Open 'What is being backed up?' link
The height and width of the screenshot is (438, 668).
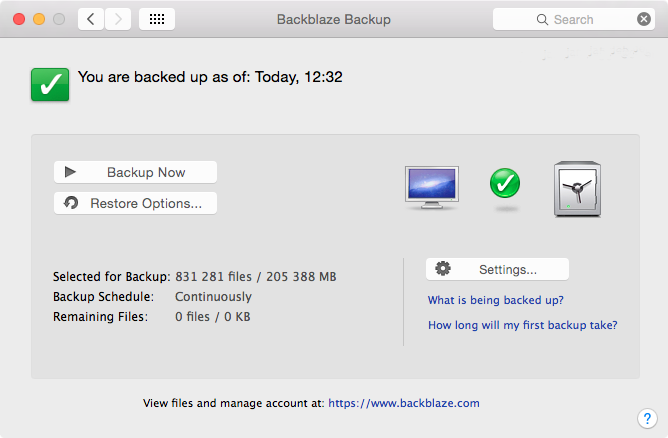495,300
